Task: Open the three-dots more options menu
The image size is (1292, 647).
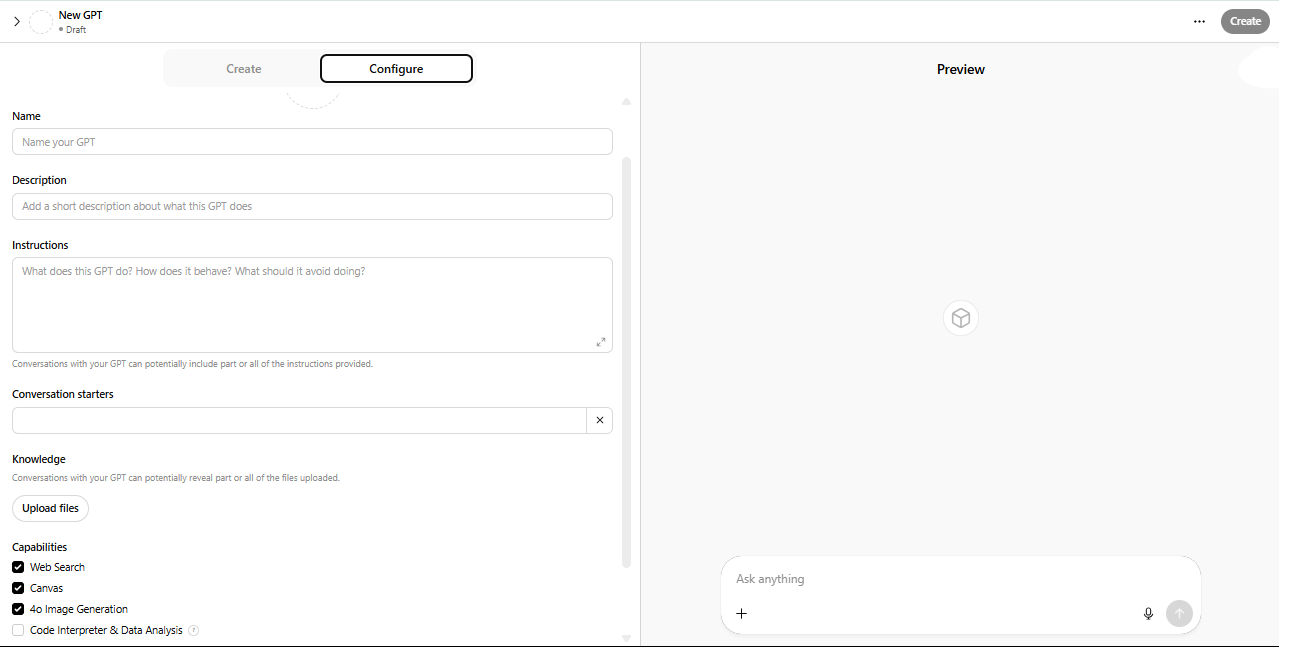Action: pyautogui.click(x=1199, y=21)
